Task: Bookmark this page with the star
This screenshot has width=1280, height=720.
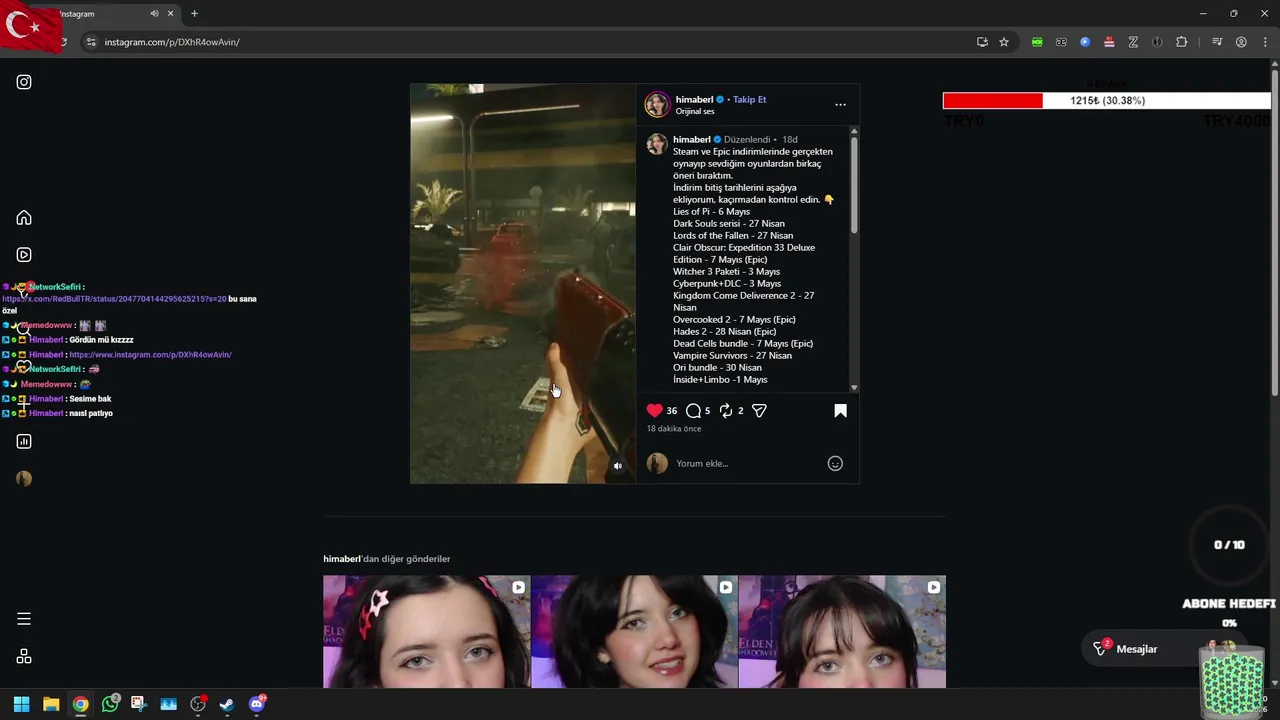Action: 1004,42
